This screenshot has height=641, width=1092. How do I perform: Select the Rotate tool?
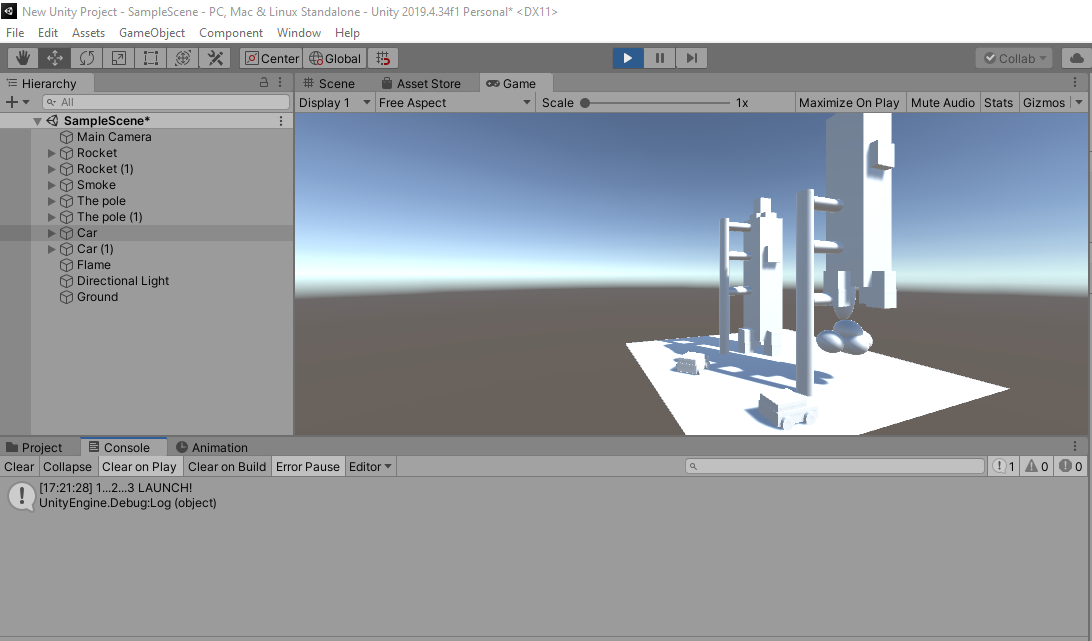87,57
